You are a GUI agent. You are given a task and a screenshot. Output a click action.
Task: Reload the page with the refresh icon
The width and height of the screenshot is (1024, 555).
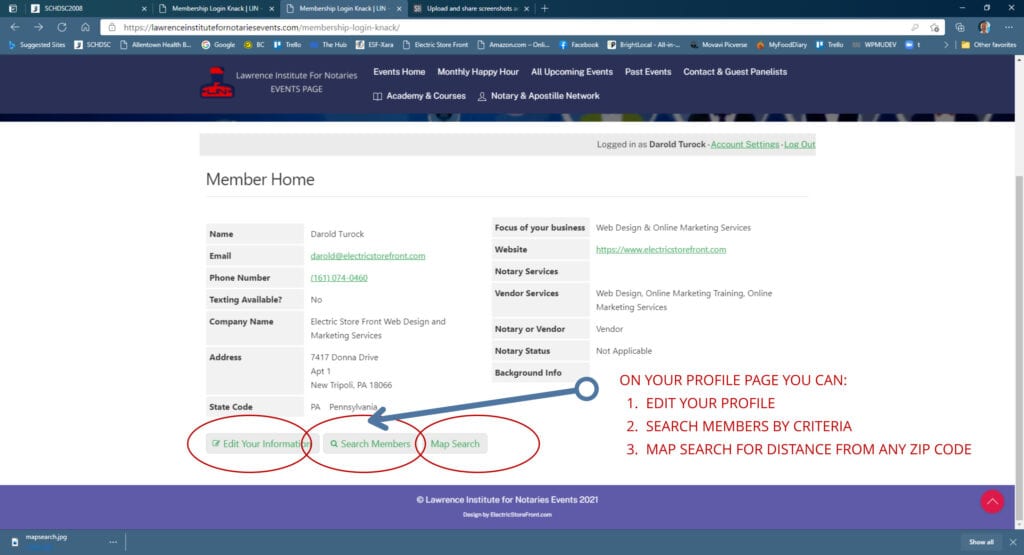[x=61, y=27]
